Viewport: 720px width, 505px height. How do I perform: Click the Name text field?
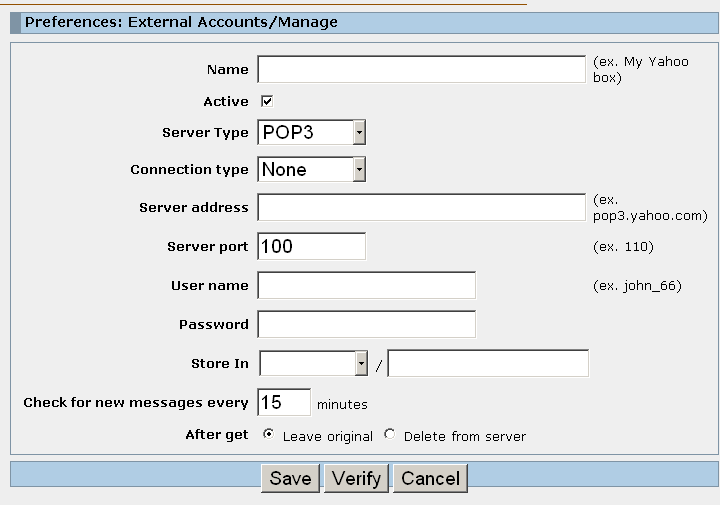422,69
